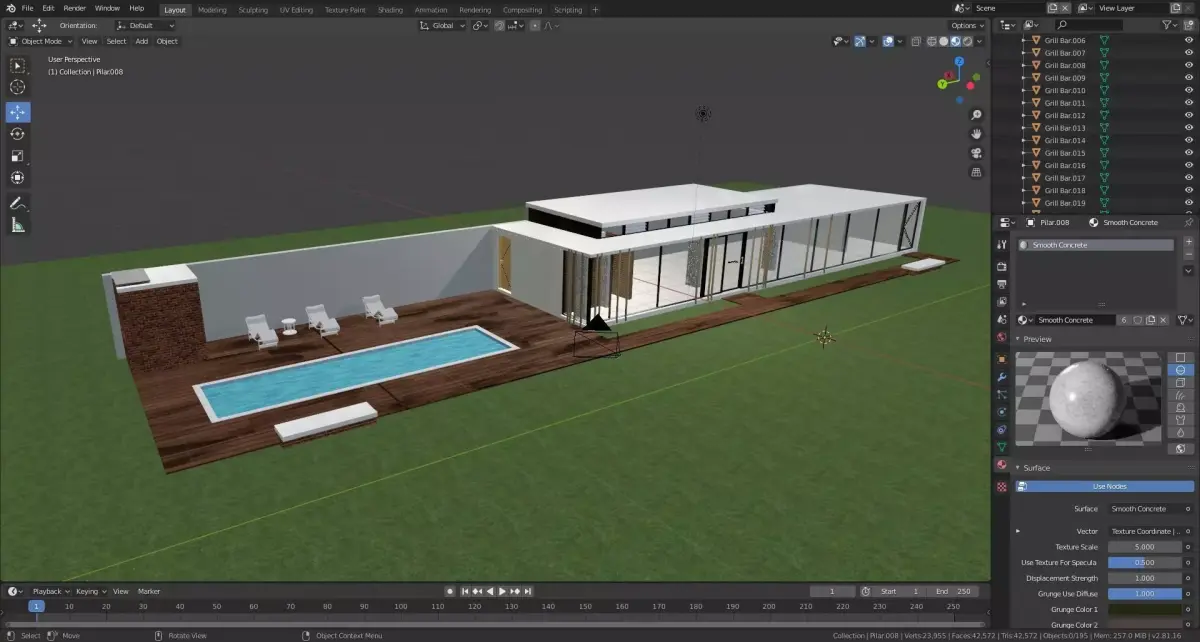
Task: Select Grill Bar.012 in outliner
Action: [x=1065, y=115]
